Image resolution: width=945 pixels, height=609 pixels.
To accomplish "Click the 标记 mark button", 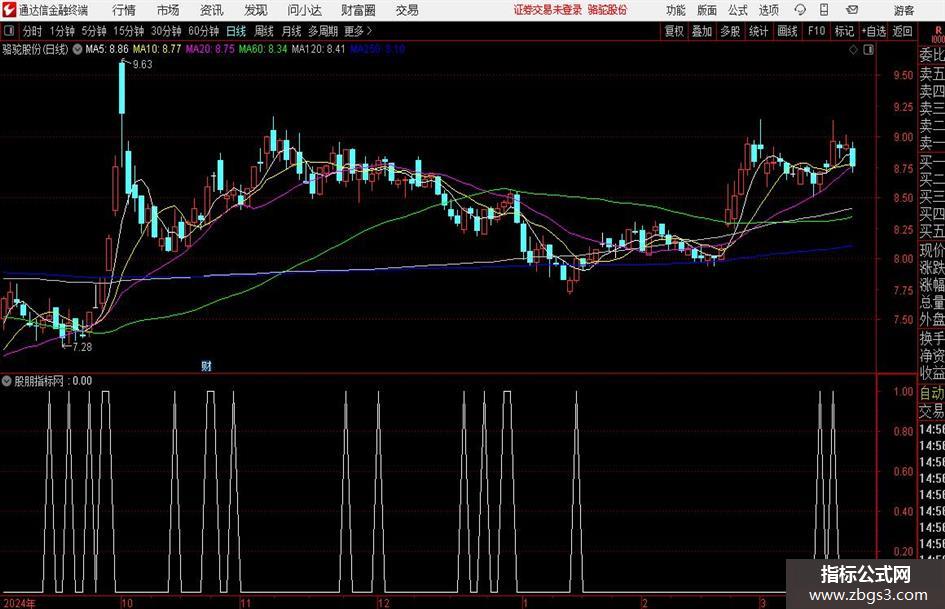I will pos(844,31).
